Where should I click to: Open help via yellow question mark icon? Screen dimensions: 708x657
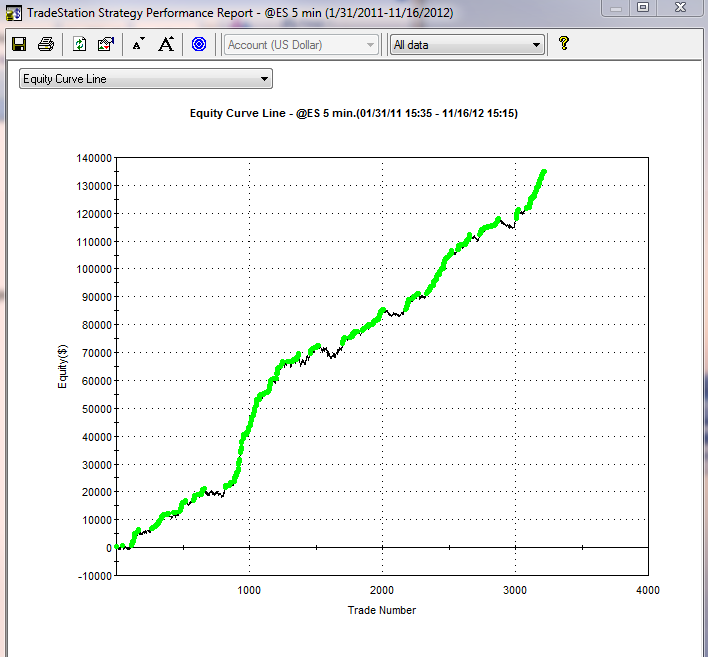(x=564, y=44)
